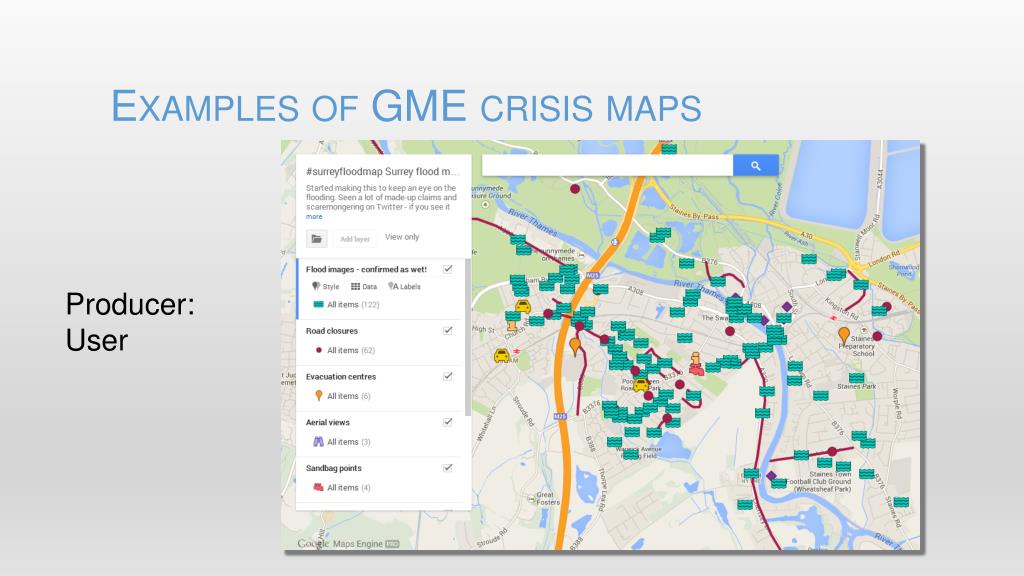Select the Aerial views layer title
The image size is (1024, 576).
pos(328,423)
